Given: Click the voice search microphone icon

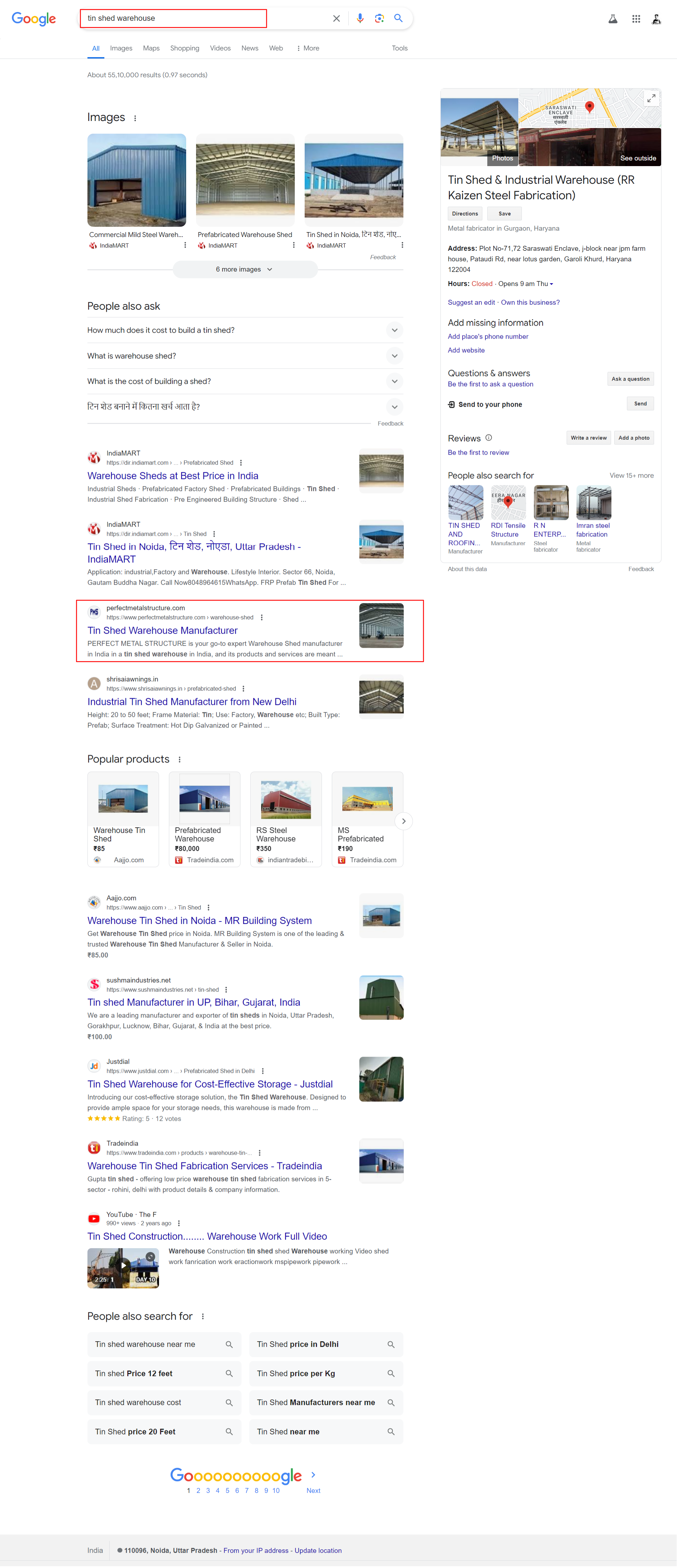Looking at the screenshot, I should click(360, 18).
